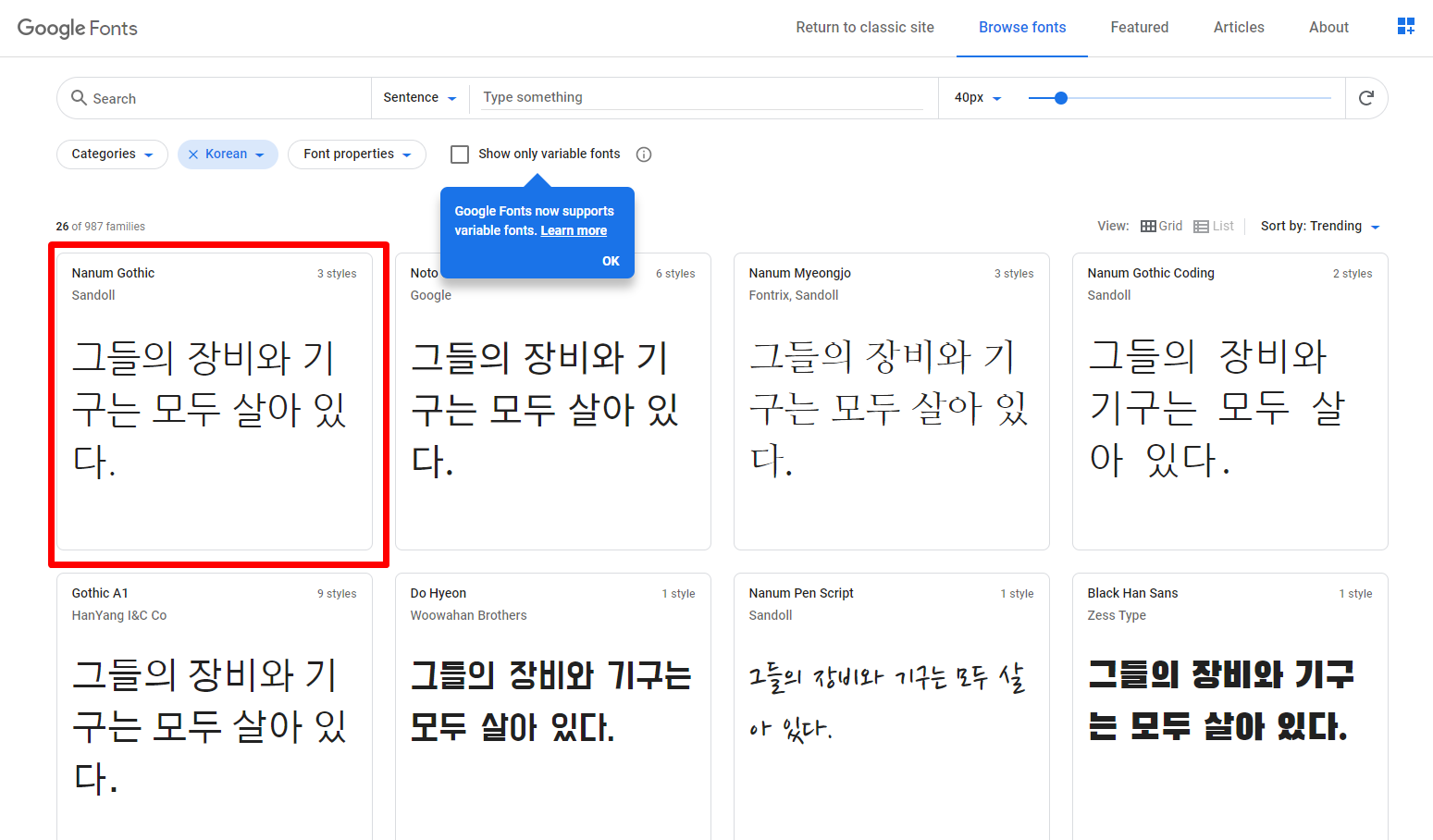Open variable fonts info icon
Image resolution: width=1433 pixels, height=840 pixels.
[x=644, y=154]
